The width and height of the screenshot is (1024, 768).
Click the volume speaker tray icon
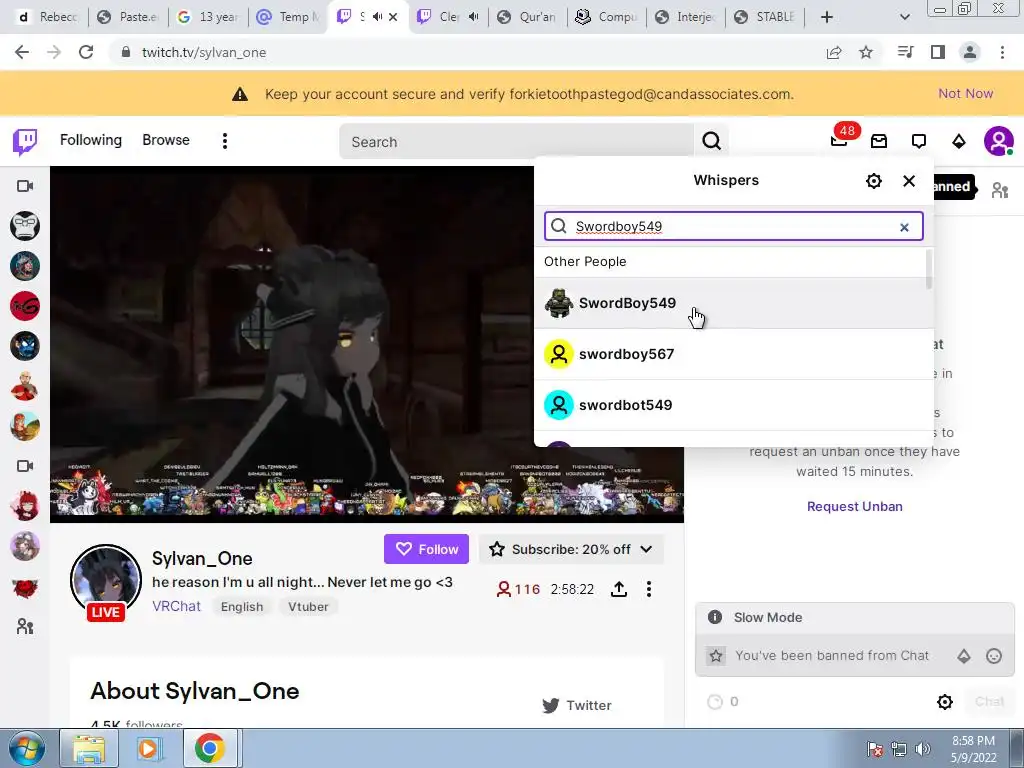click(923, 749)
